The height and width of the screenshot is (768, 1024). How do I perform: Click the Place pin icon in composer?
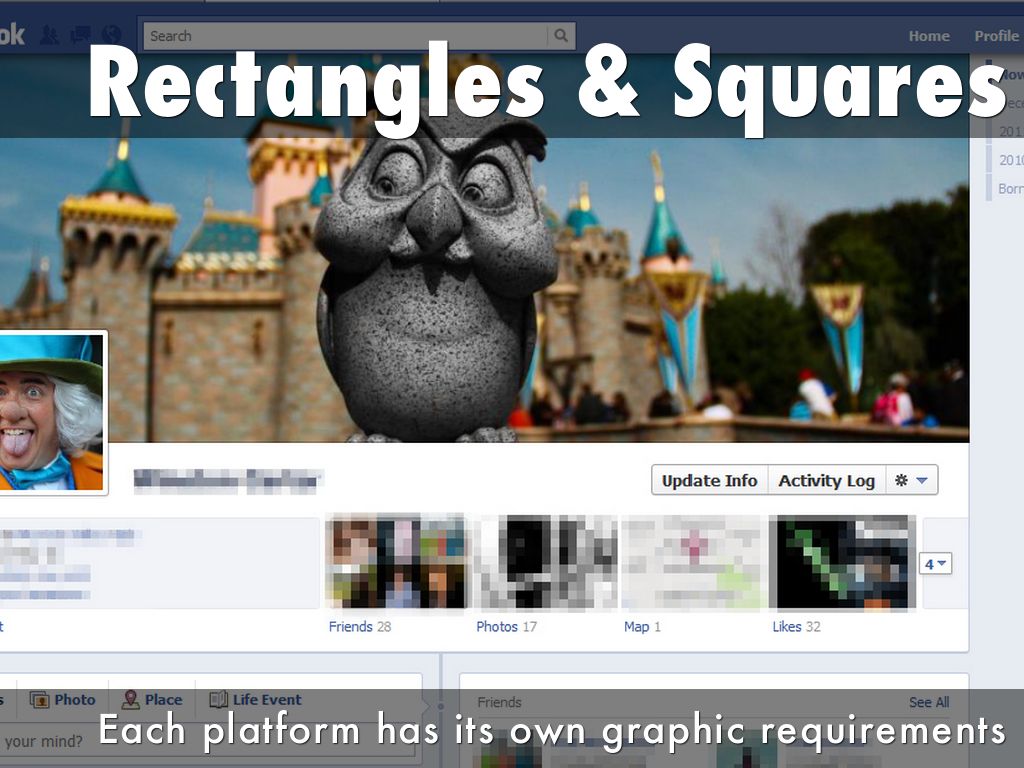[x=131, y=700]
